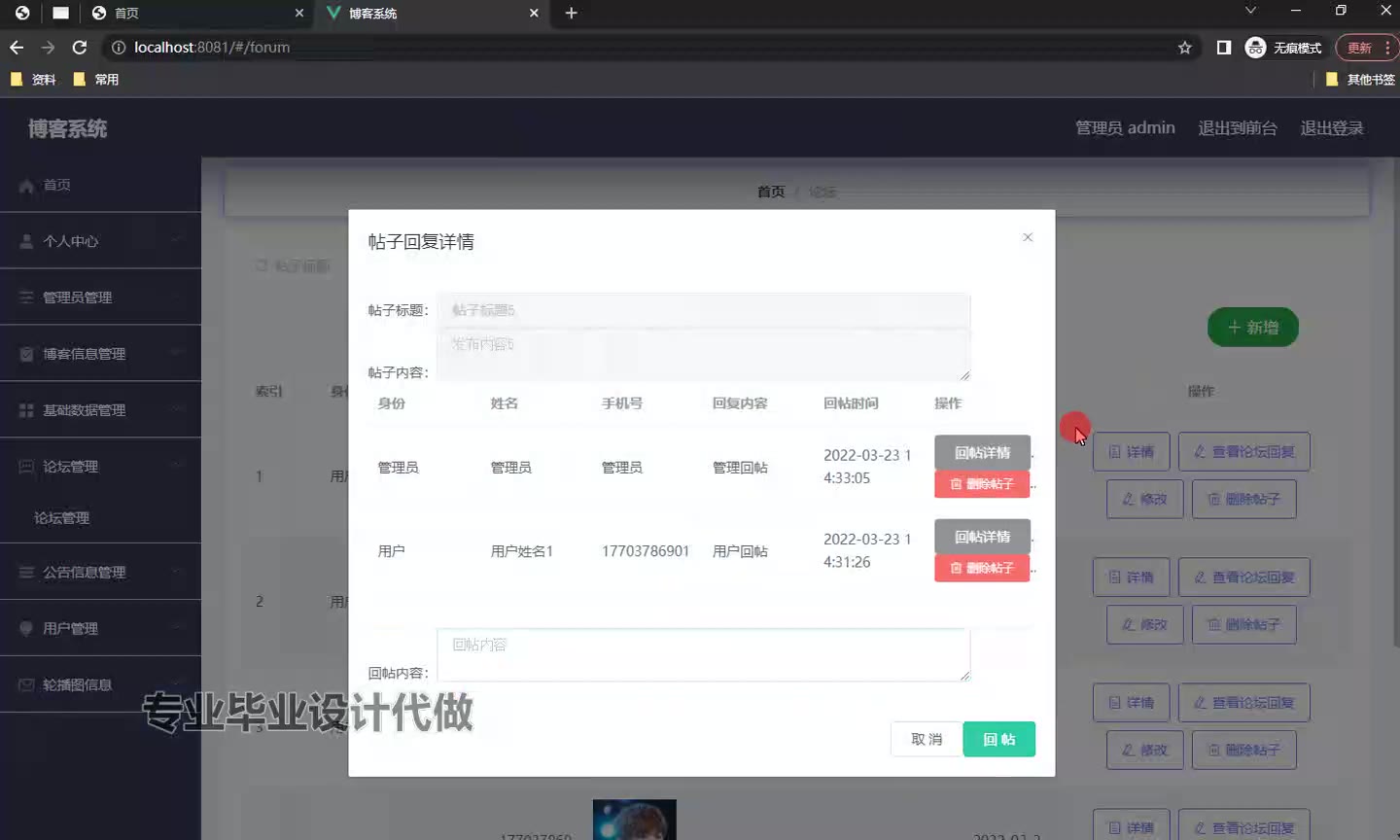Click the bulb icon beside 用户管理
Viewport: 1400px width, 840px height.
click(x=26, y=629)
